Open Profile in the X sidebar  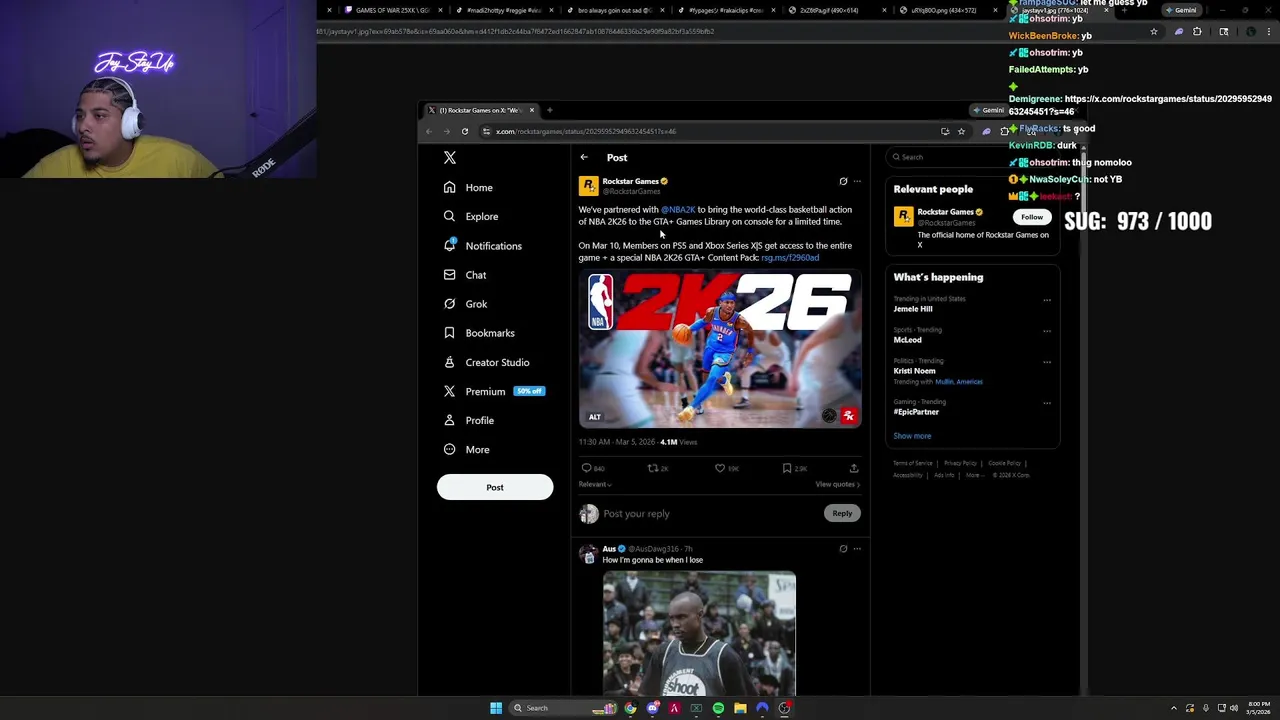point(468,420)
